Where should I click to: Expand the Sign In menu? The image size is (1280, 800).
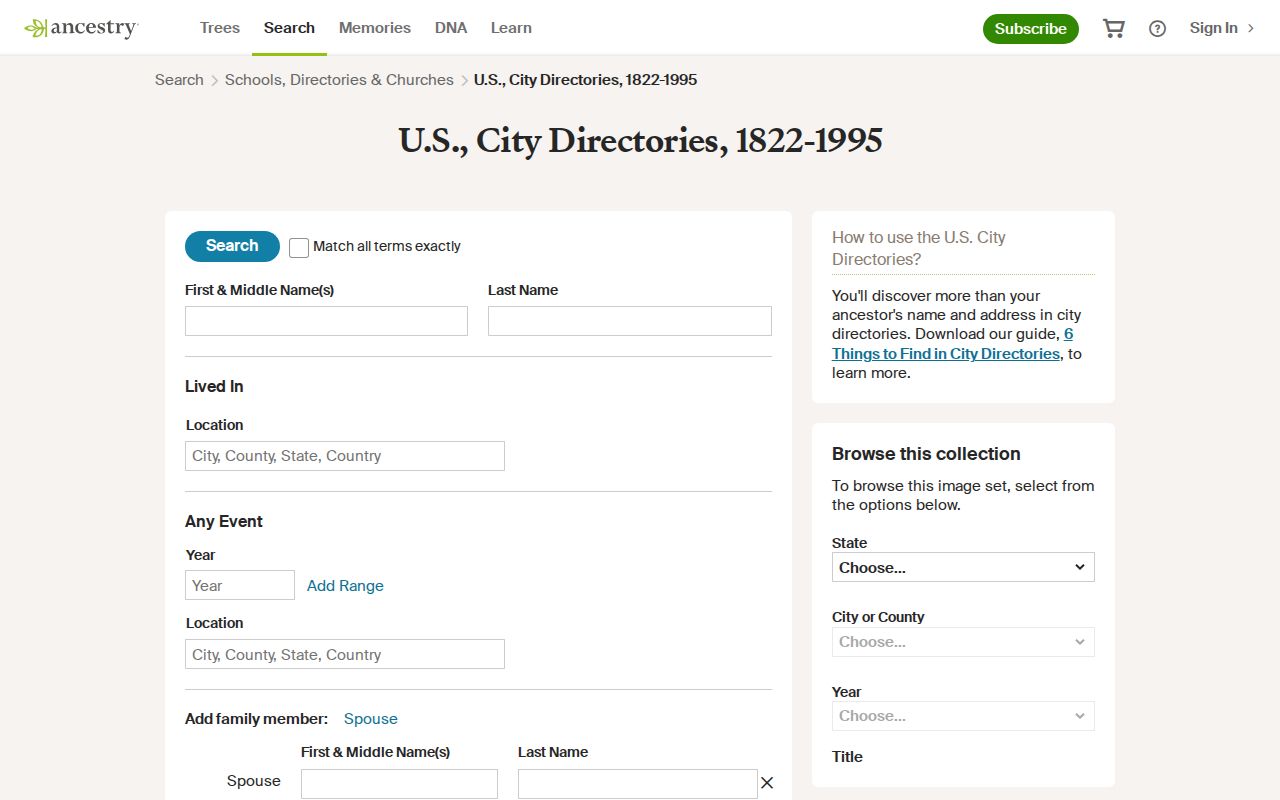(1222, 28)
